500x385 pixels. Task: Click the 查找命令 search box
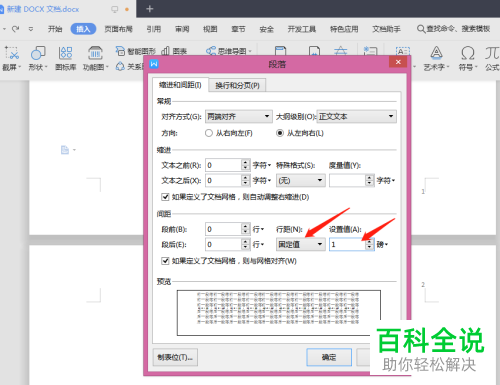coord(454,29)
